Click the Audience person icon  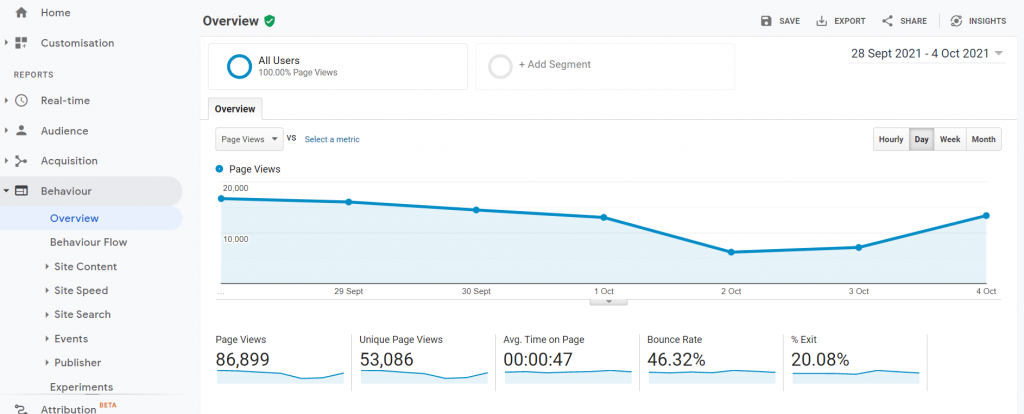click(21, 131)
